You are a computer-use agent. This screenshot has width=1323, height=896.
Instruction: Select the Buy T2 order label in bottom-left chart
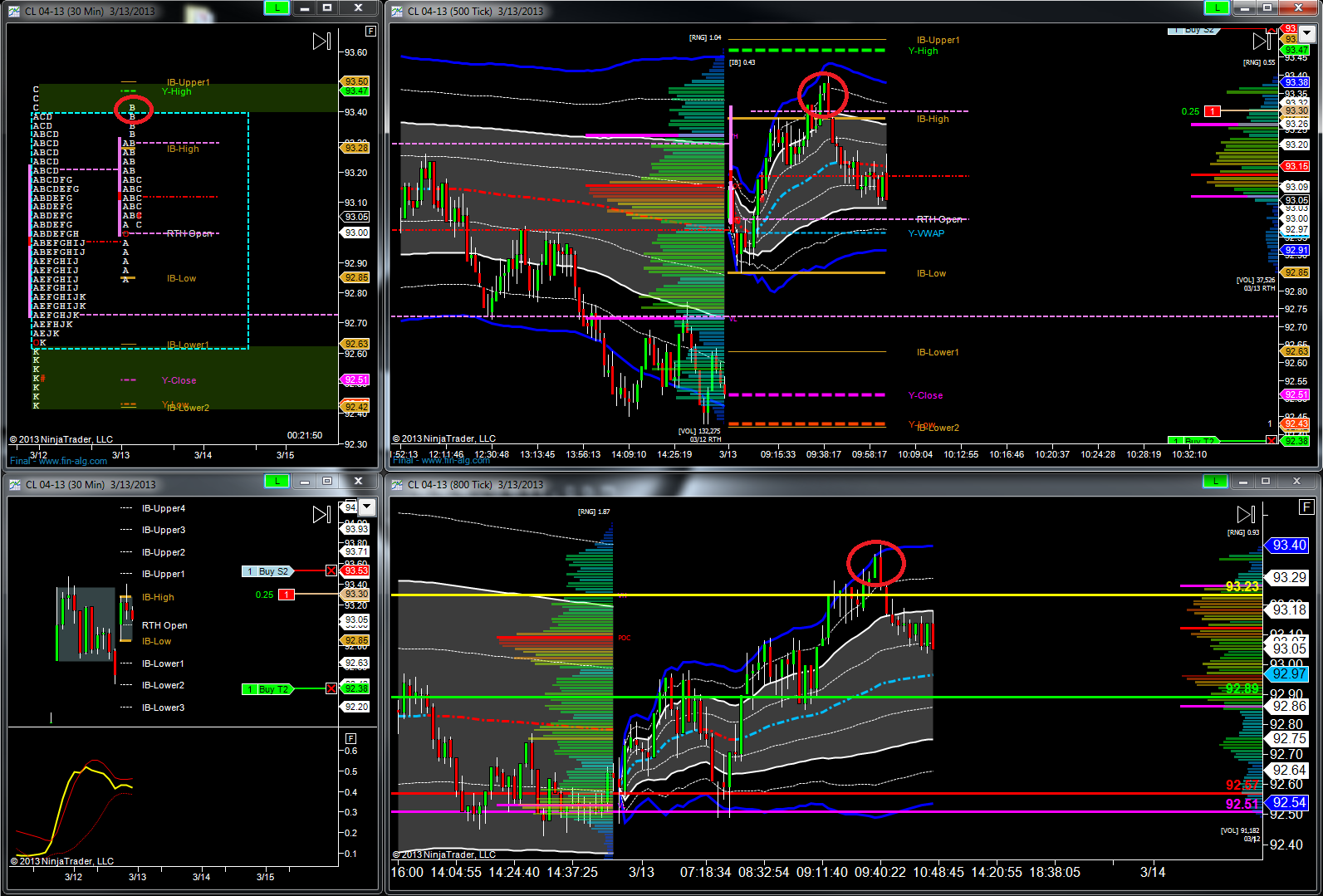tap(267, 689)
